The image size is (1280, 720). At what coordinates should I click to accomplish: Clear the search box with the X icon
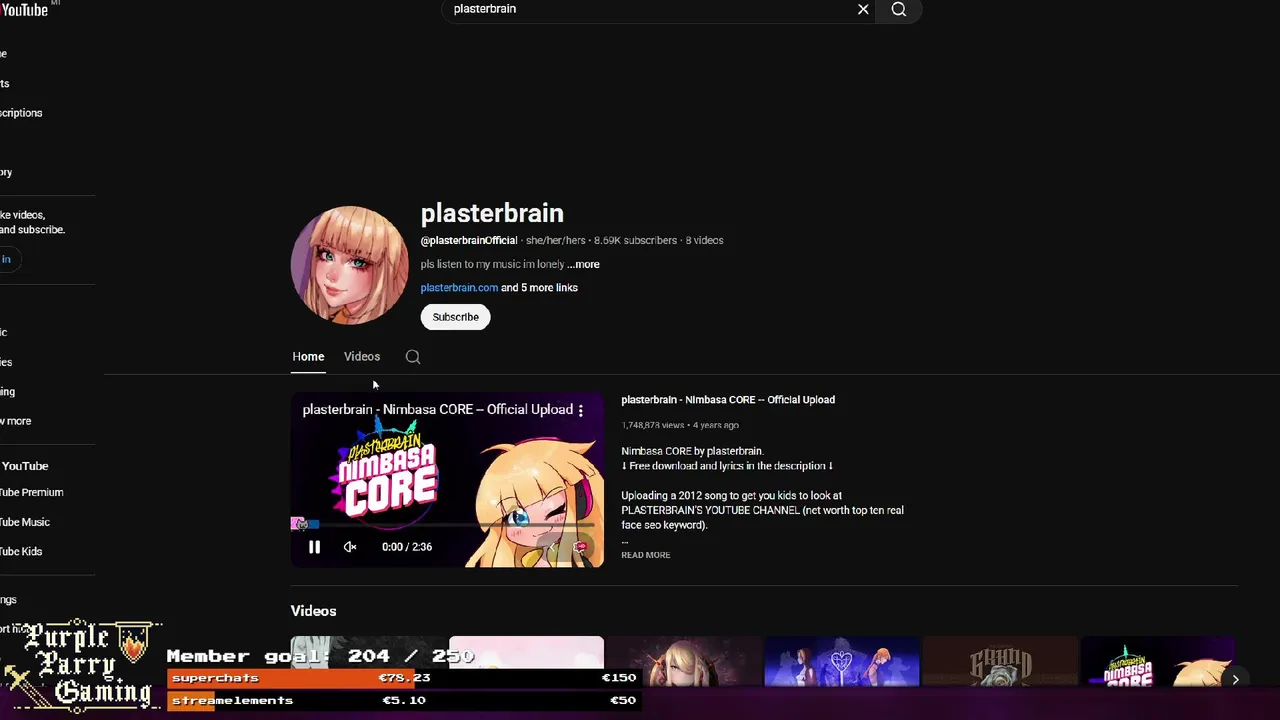(x=863, y=9)
